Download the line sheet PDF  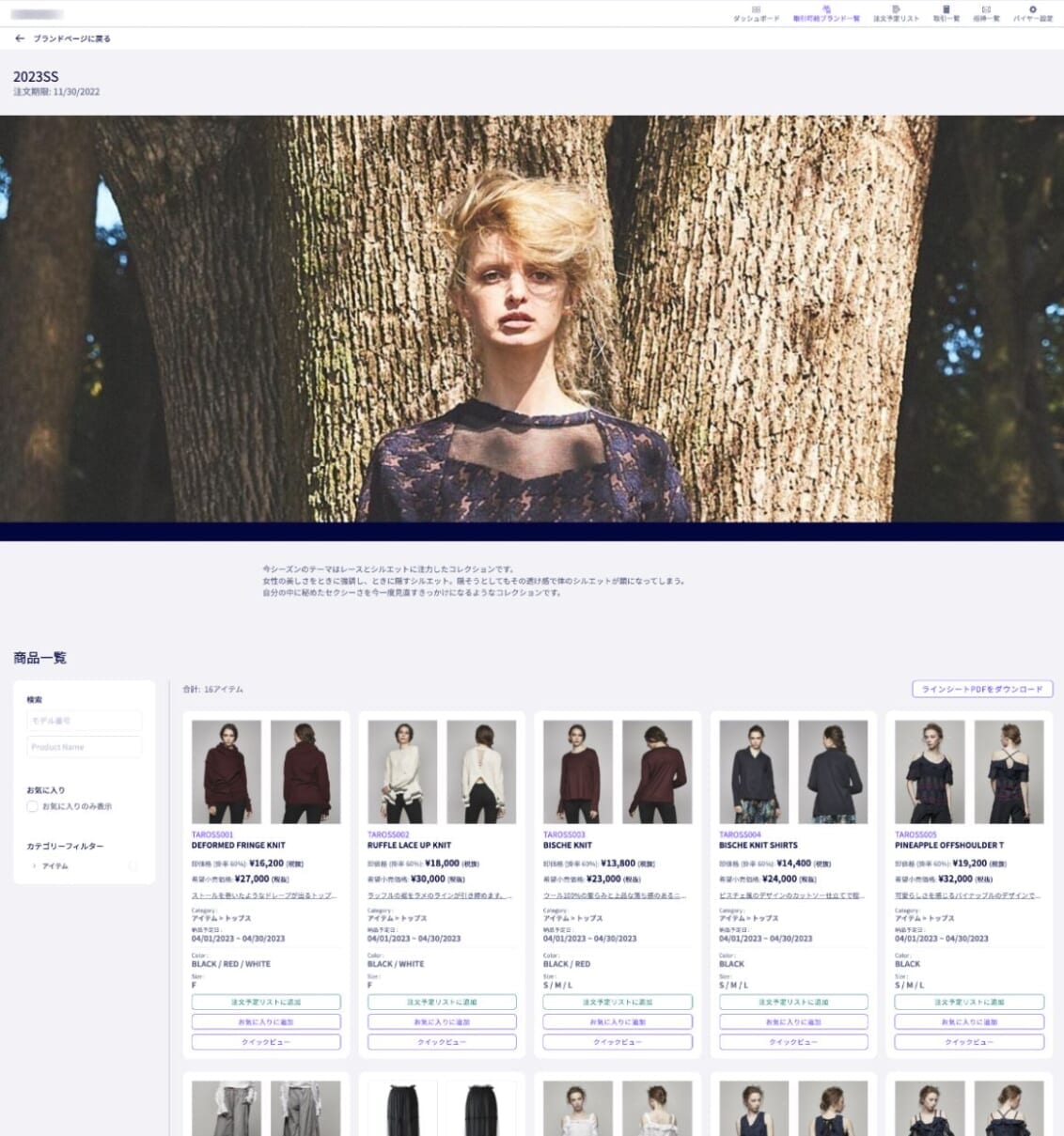click(x=982, y=690)
